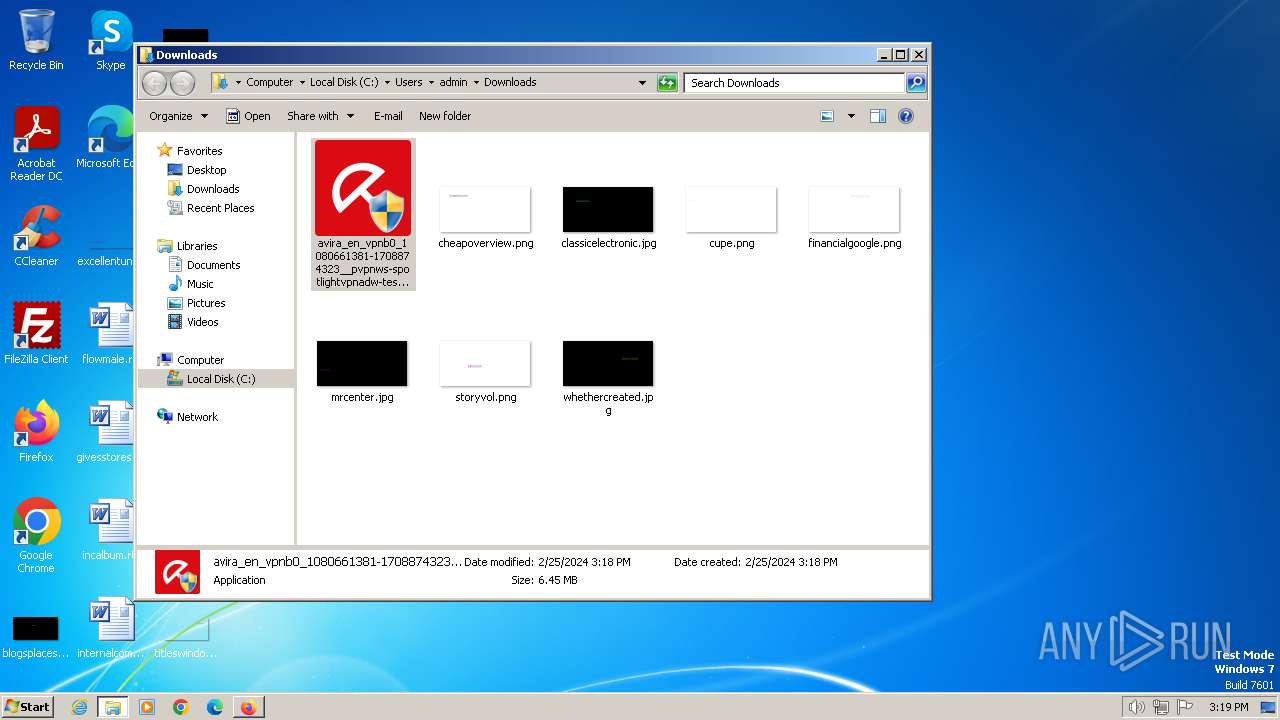Open the Explorer Help question mark icon
This screenshot has width=1280, height=720.
(906, 116)
